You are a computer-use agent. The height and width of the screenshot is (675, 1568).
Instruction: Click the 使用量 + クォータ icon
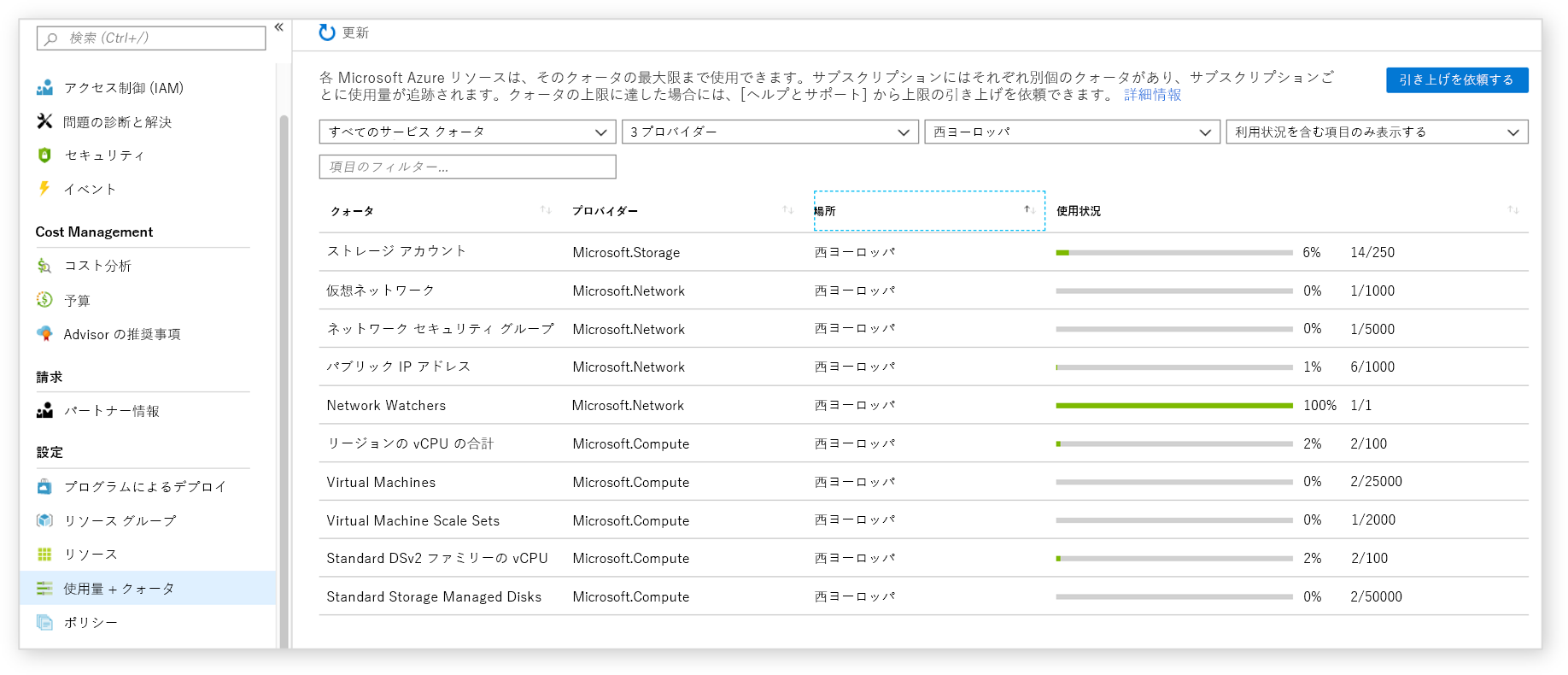pyautogui.click(x=45, y=588)
